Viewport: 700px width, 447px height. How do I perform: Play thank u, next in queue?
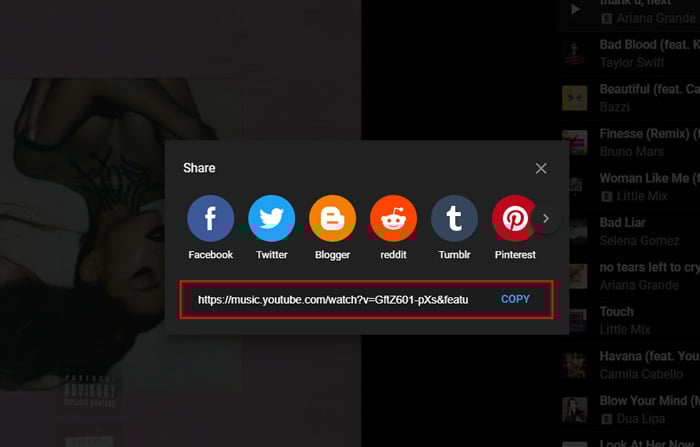coord(575,9)
